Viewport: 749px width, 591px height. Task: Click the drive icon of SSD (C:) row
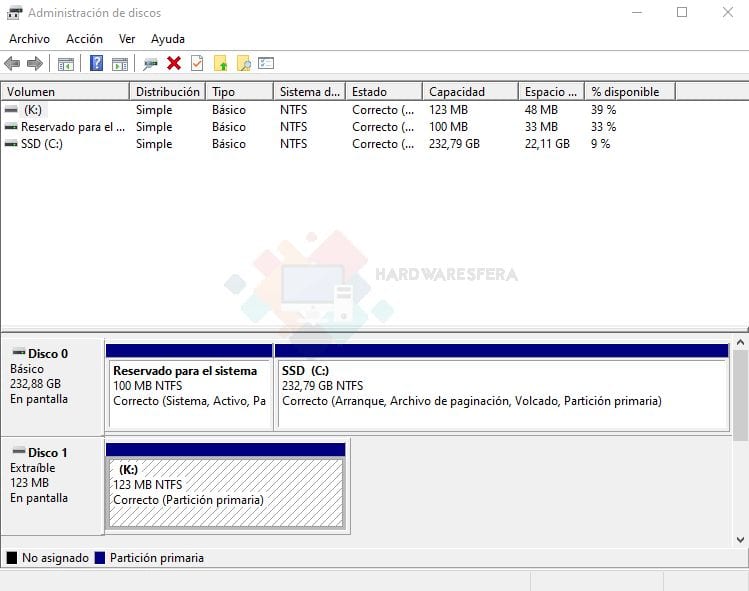[11, 144]
